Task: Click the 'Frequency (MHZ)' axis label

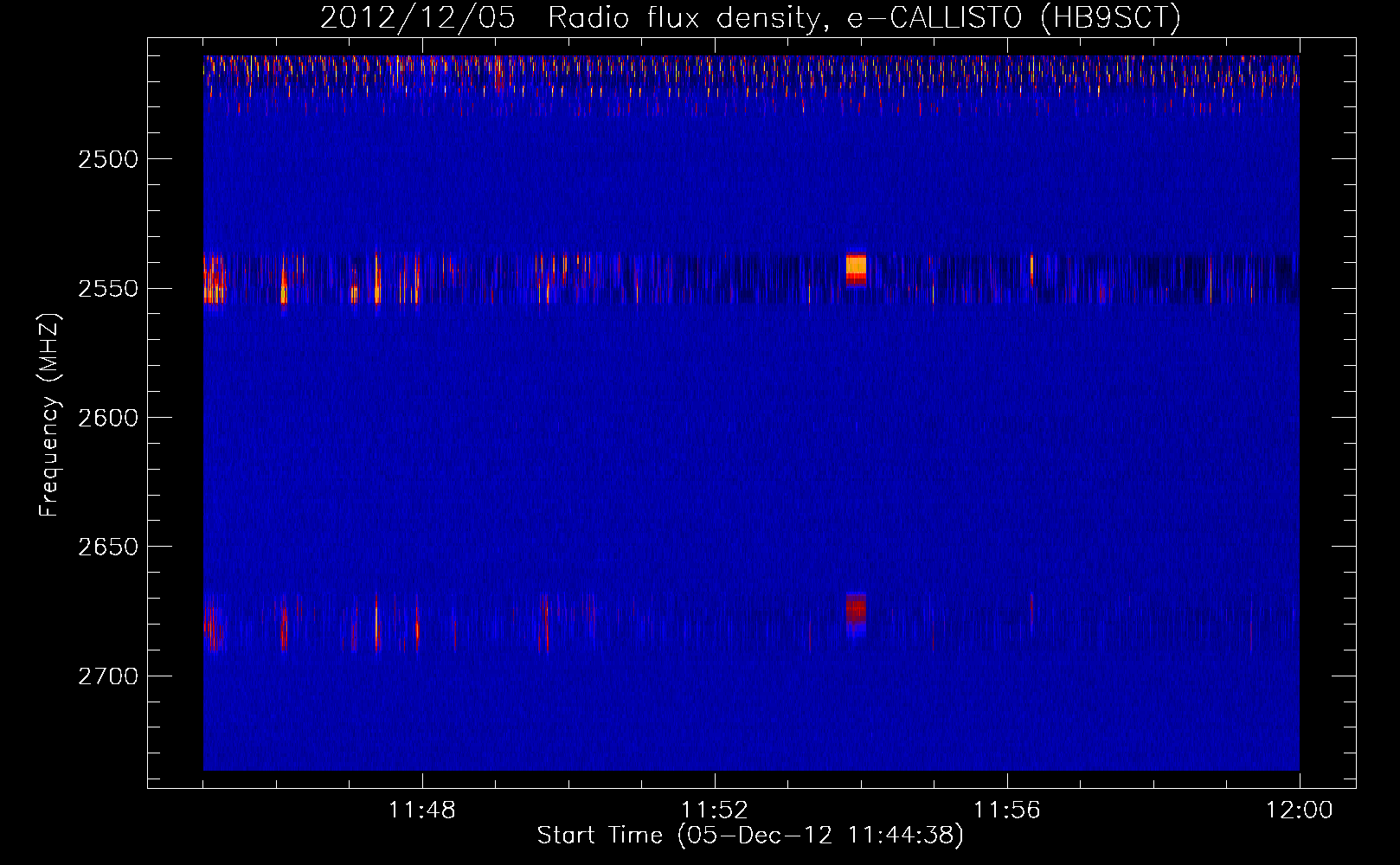Action: point(49,415)
